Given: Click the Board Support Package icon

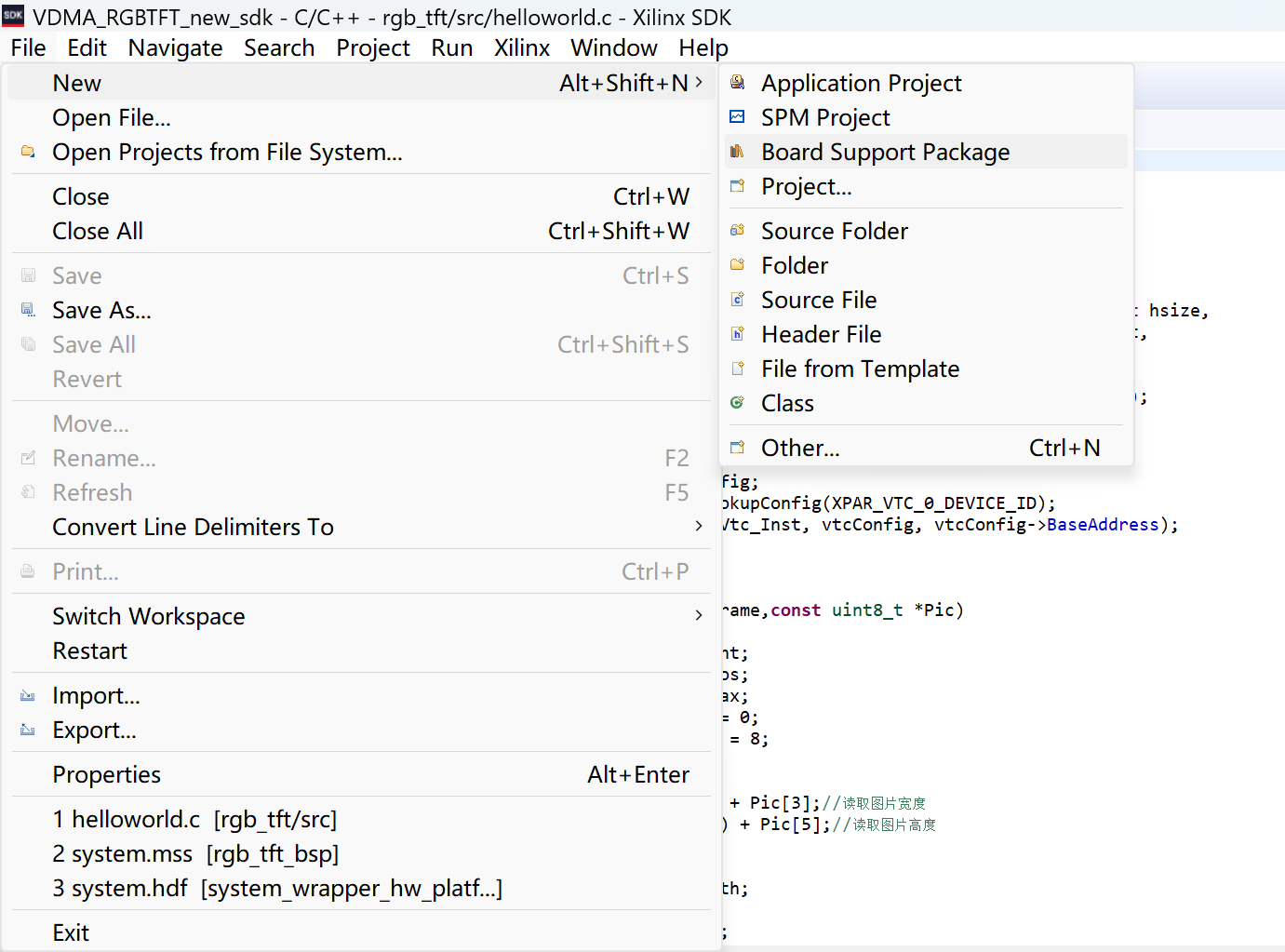Looking at the screenshot, I should [x=737, y=152].
